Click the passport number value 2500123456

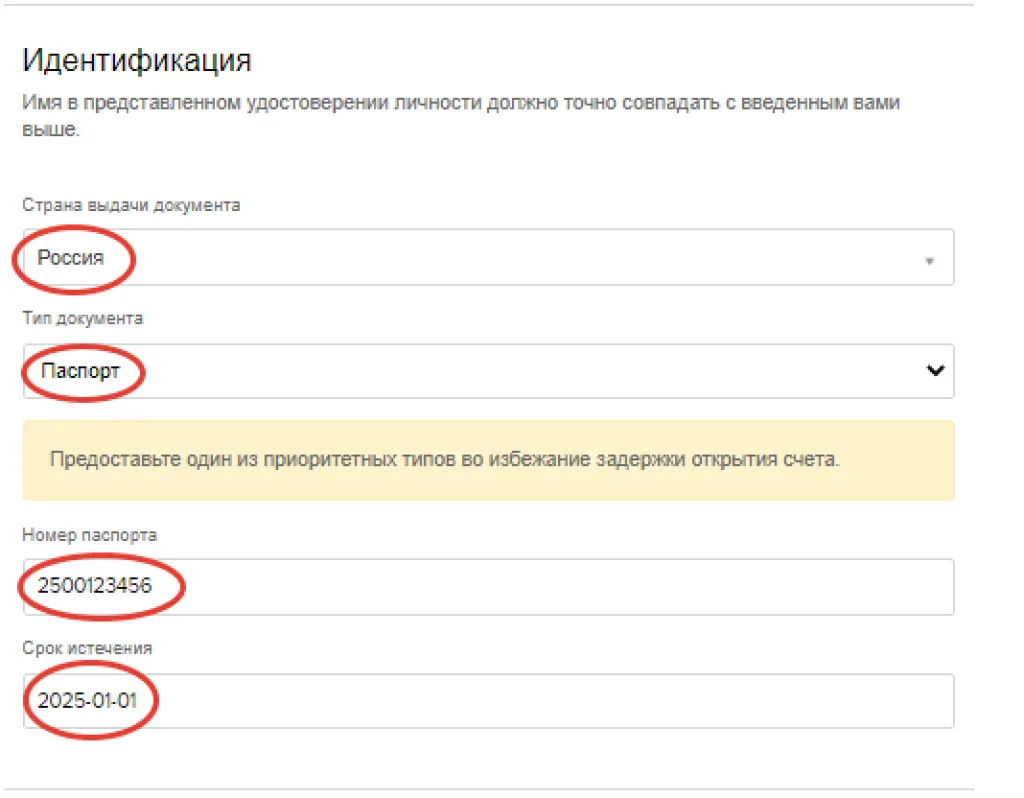coord(95,586)
